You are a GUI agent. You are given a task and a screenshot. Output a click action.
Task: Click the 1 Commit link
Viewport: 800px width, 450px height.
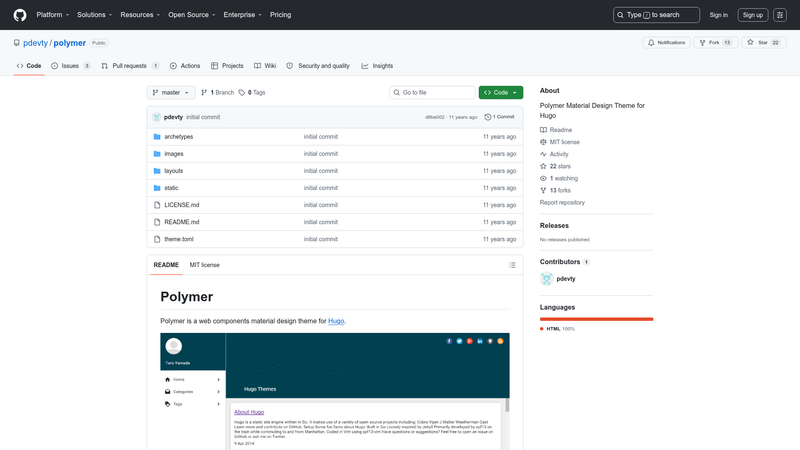coord(499,117)
